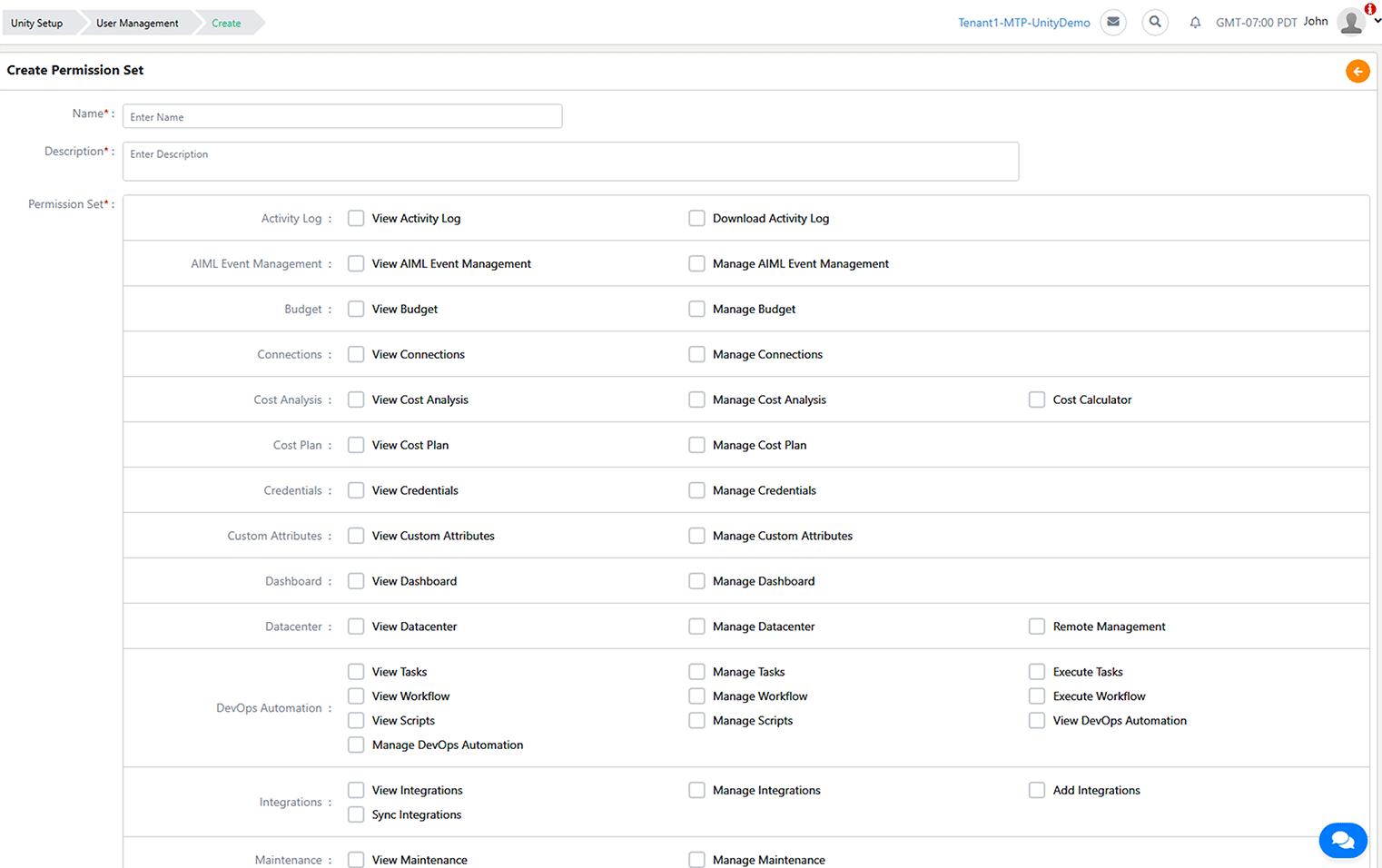The height and width of the screenshot is (868, 1382).
Task: Click the orange back arrow button
Action: [1357, 71]
